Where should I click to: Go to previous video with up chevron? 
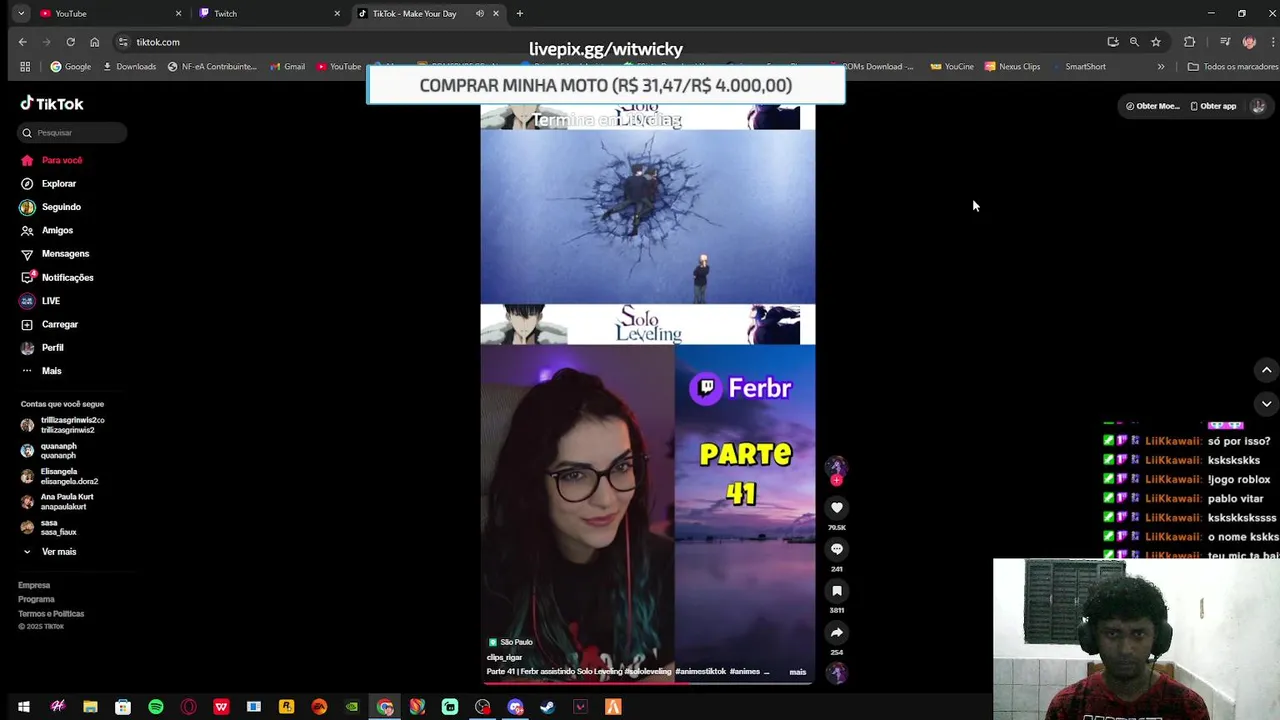click(1266, 370)
